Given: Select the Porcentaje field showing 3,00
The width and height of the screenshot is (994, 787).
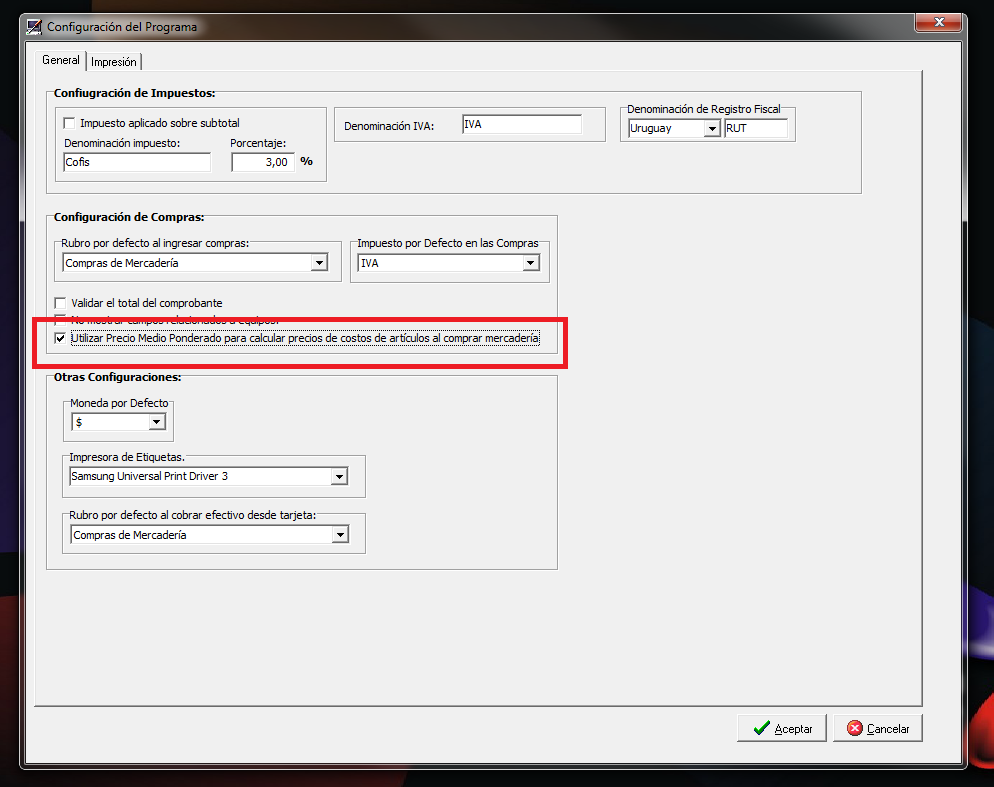Looking at the screenshot, I should (263, 162).
